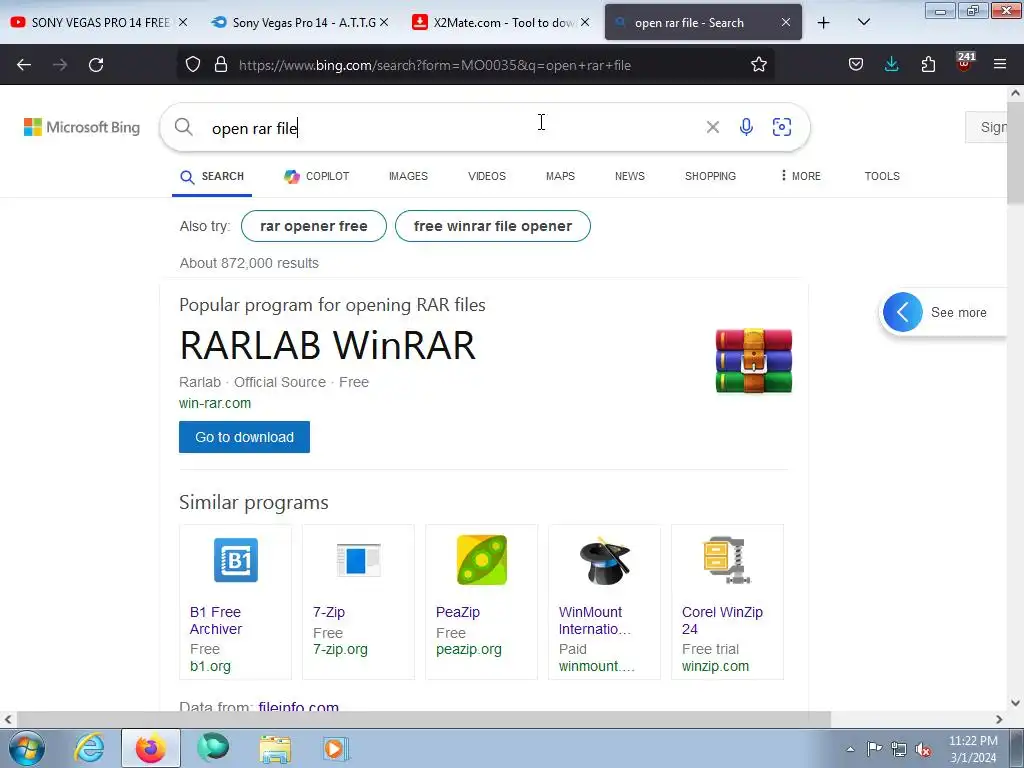Try the free winrar file opener suggestion
Image resolution: width=1024 pixels, height=768 pixels.
493,226
